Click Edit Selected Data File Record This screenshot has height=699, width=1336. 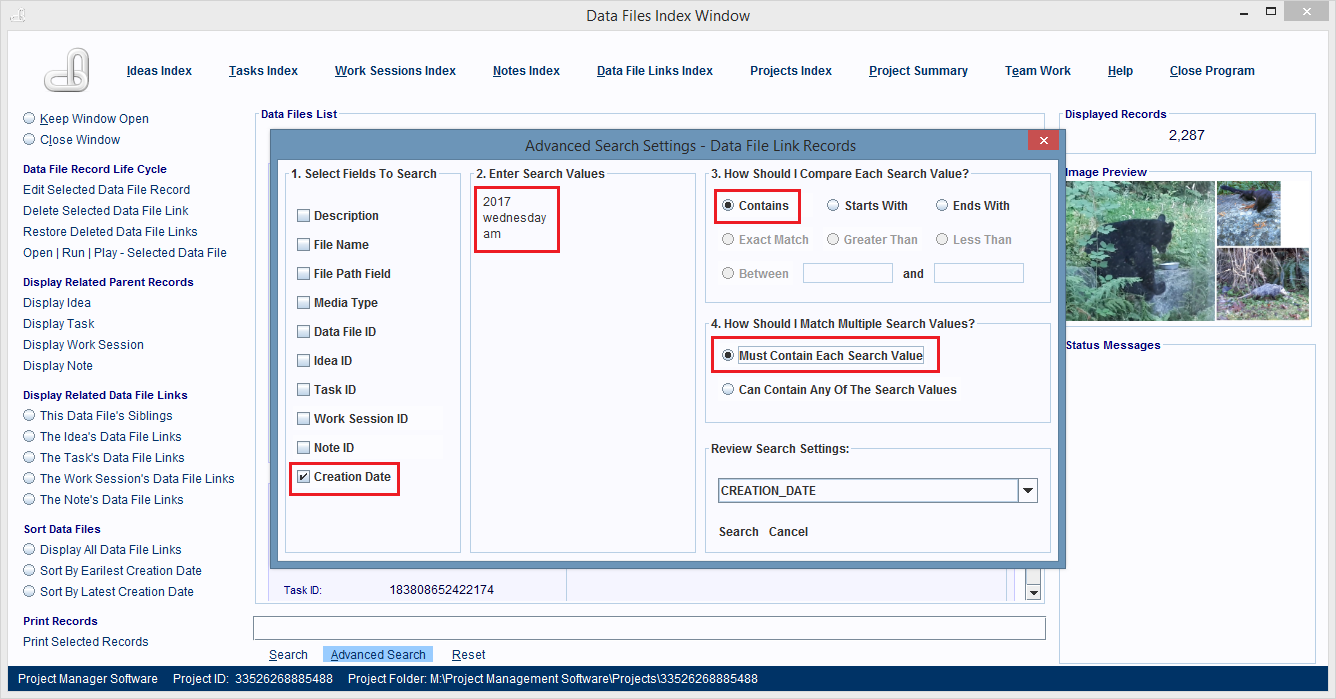coord(106,190)
